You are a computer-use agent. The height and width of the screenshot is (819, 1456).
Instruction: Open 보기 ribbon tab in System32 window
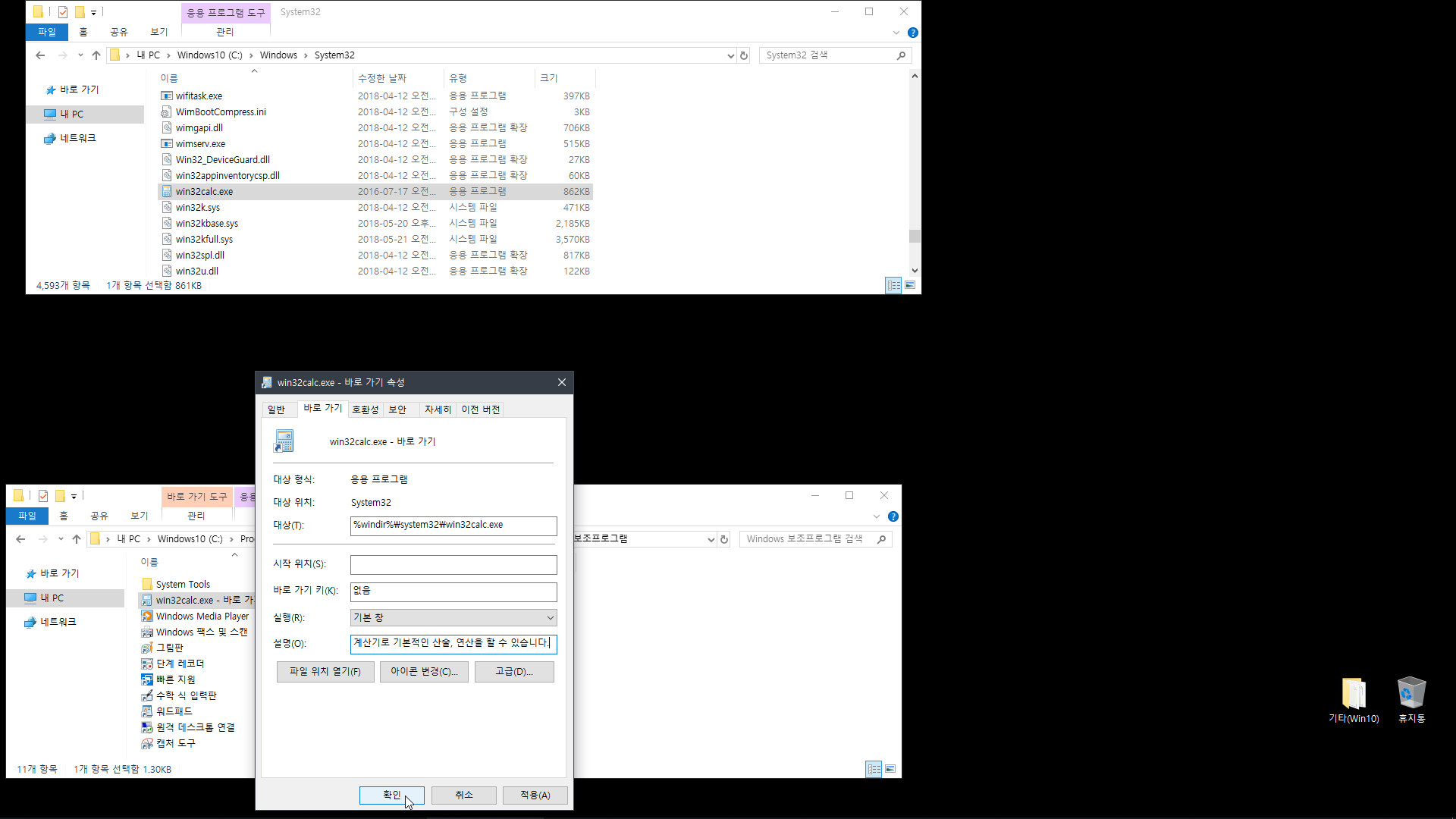pos(159,32)
